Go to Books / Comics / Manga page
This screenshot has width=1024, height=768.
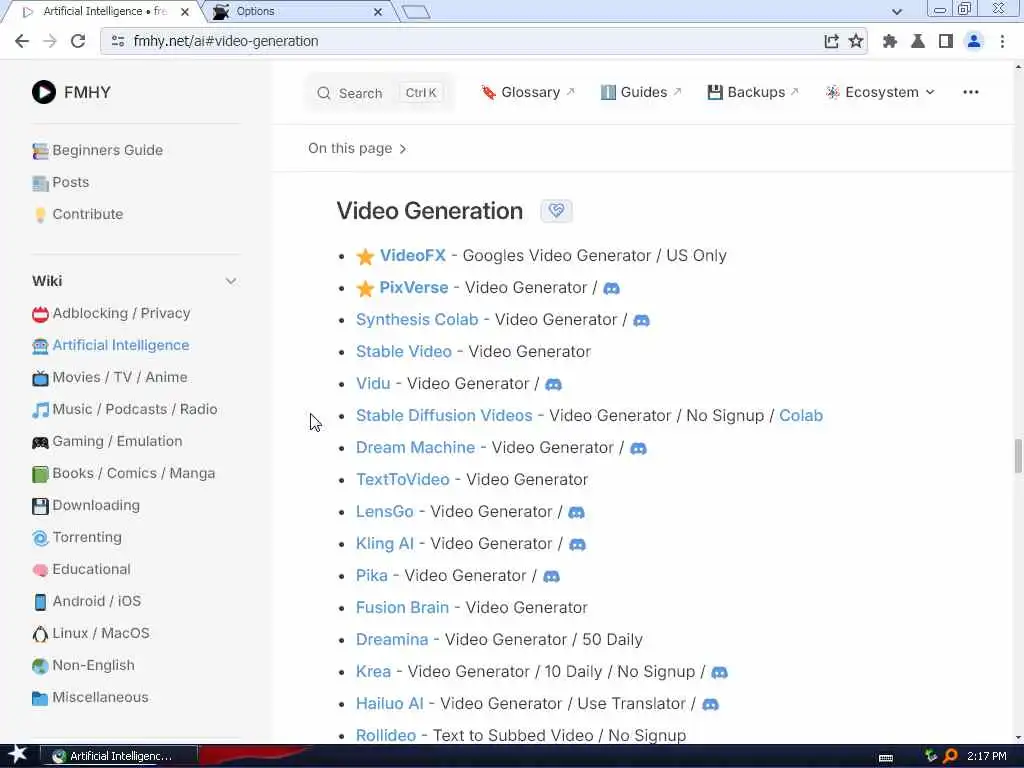point(123,473)
